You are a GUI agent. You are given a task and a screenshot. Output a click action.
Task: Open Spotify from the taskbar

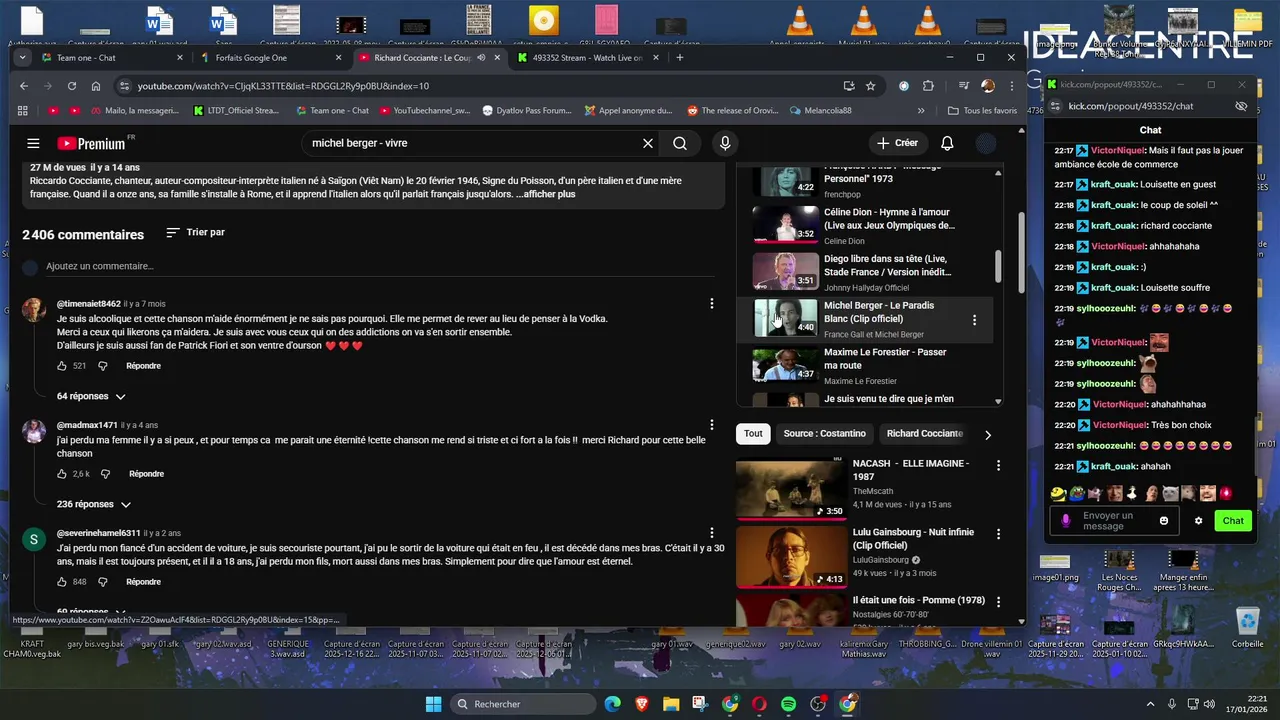coord(788,705)
